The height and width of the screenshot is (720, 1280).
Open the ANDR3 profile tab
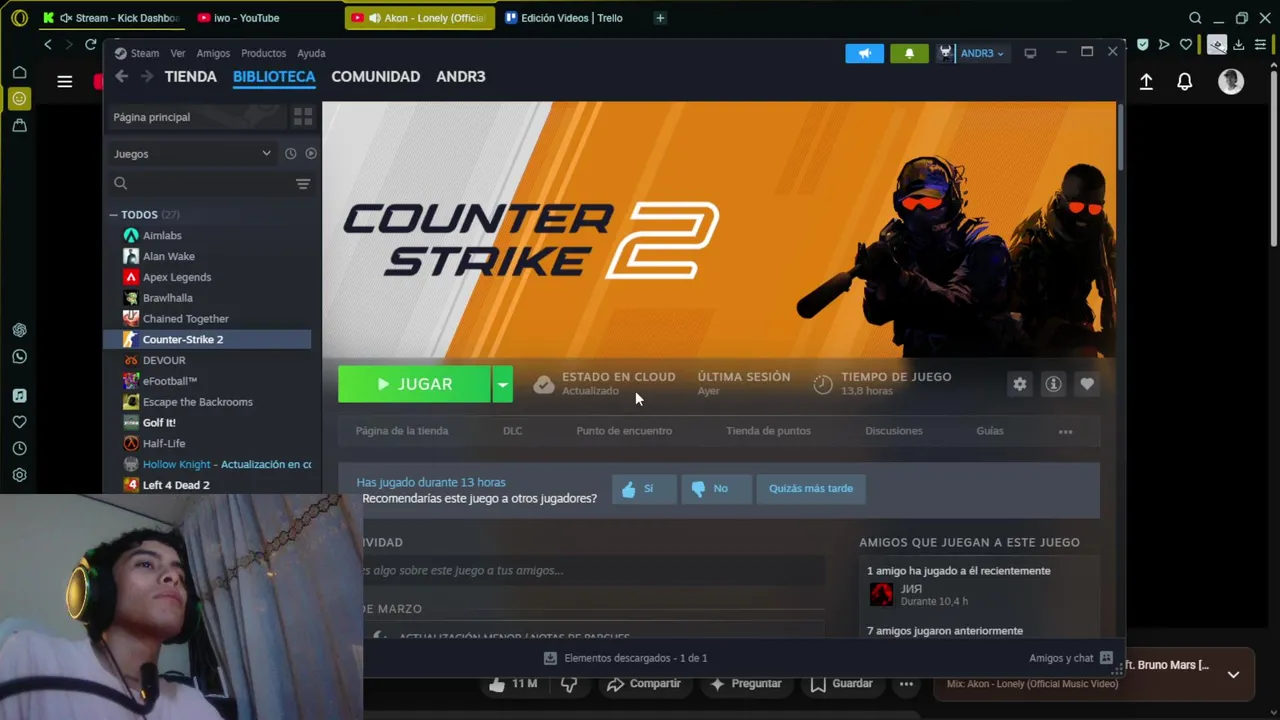tap(461, 77)
